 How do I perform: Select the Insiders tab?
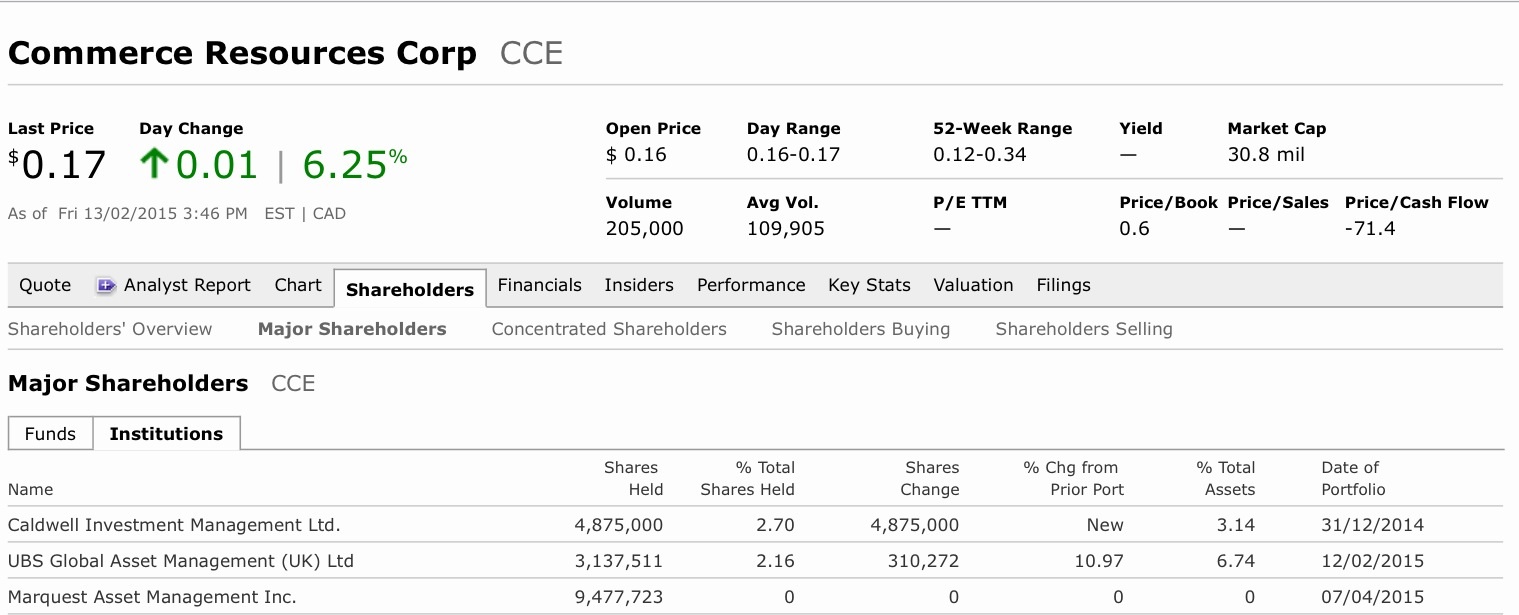coord(639,285)
